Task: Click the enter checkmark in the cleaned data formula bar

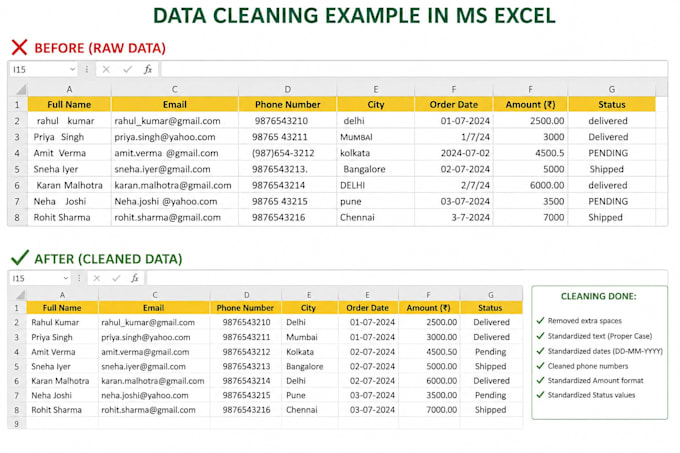Action: [x=116, y=278]
